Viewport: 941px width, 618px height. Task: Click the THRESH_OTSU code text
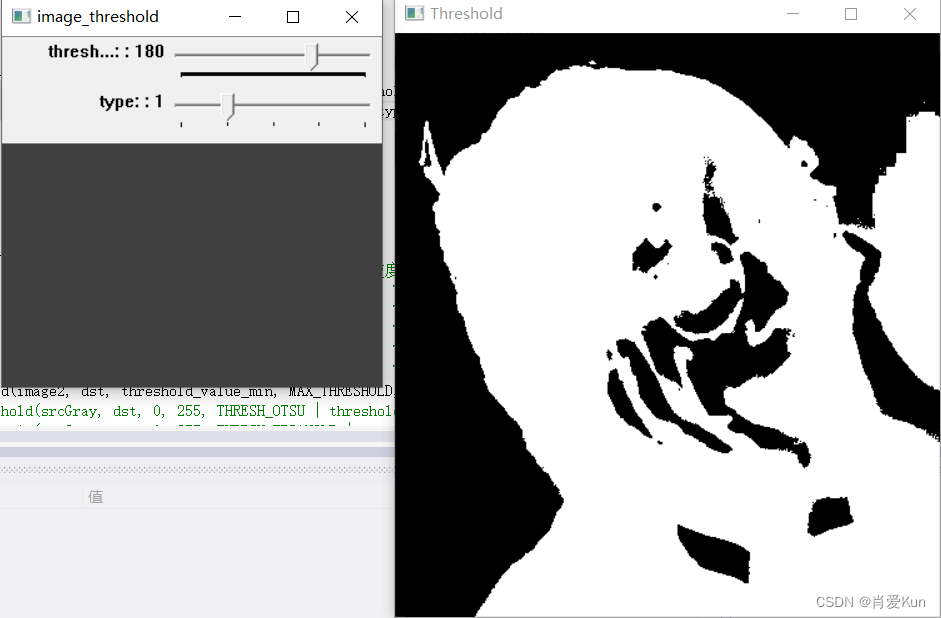click(x=261, y=411)
